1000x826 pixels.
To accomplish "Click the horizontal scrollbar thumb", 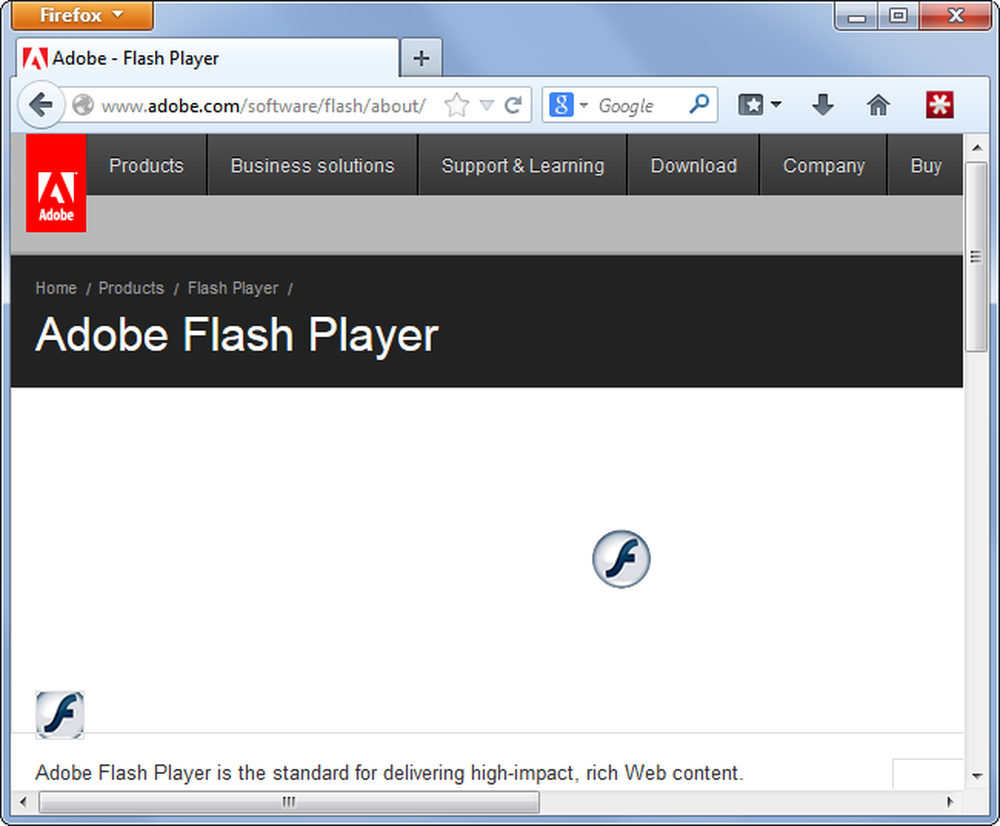I will (289, 802).
